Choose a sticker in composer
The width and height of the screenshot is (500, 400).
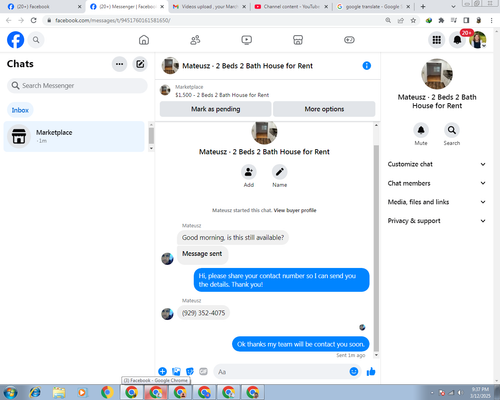[x=190, y=371]
